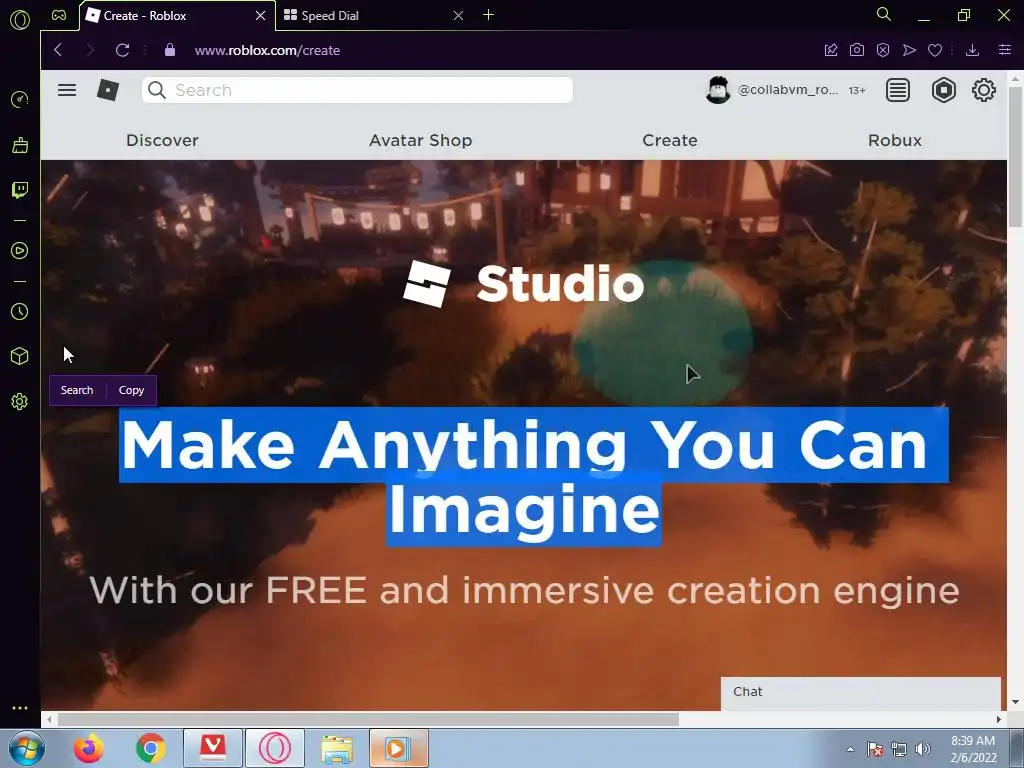The width and height of the screenshot is (1024, 768).
Task: Launch Google Chrome from the taskbar
Action: pos(150,748)
